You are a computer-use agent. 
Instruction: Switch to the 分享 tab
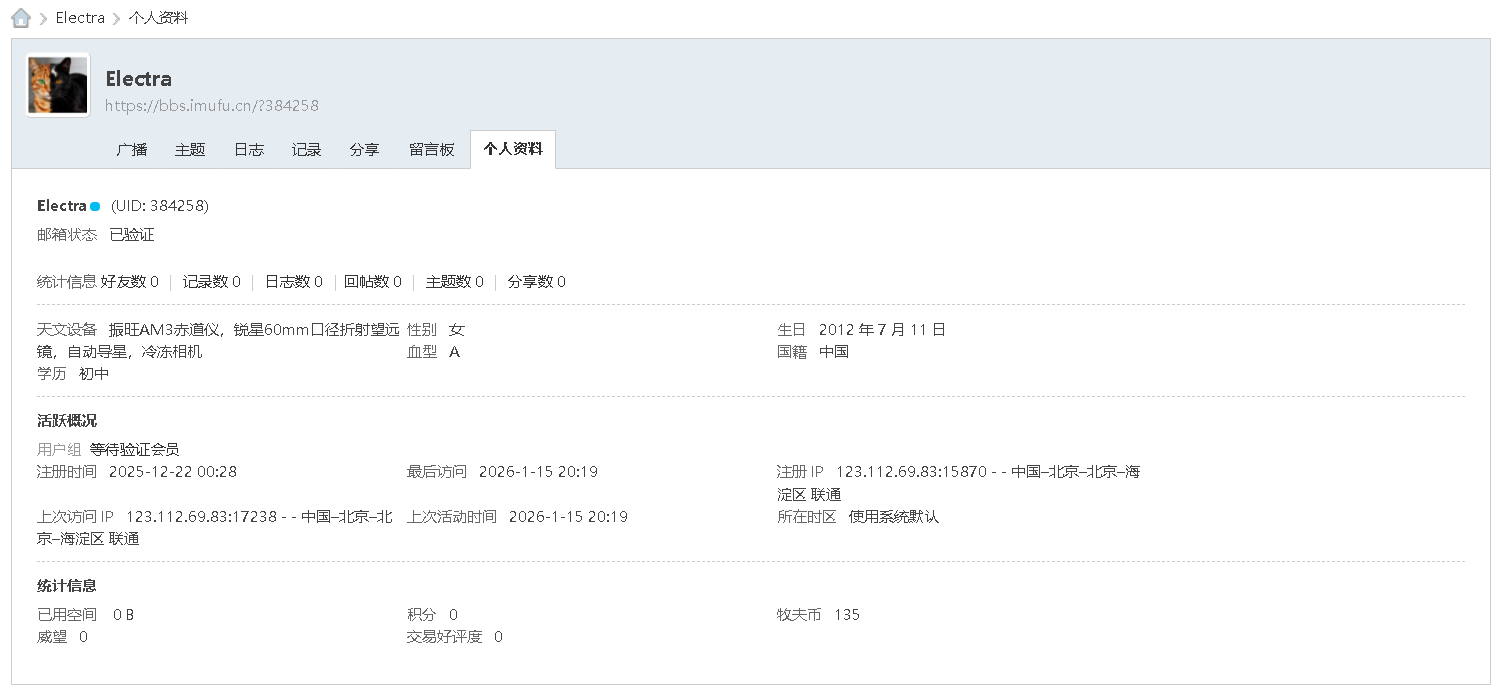click(364, 149)
